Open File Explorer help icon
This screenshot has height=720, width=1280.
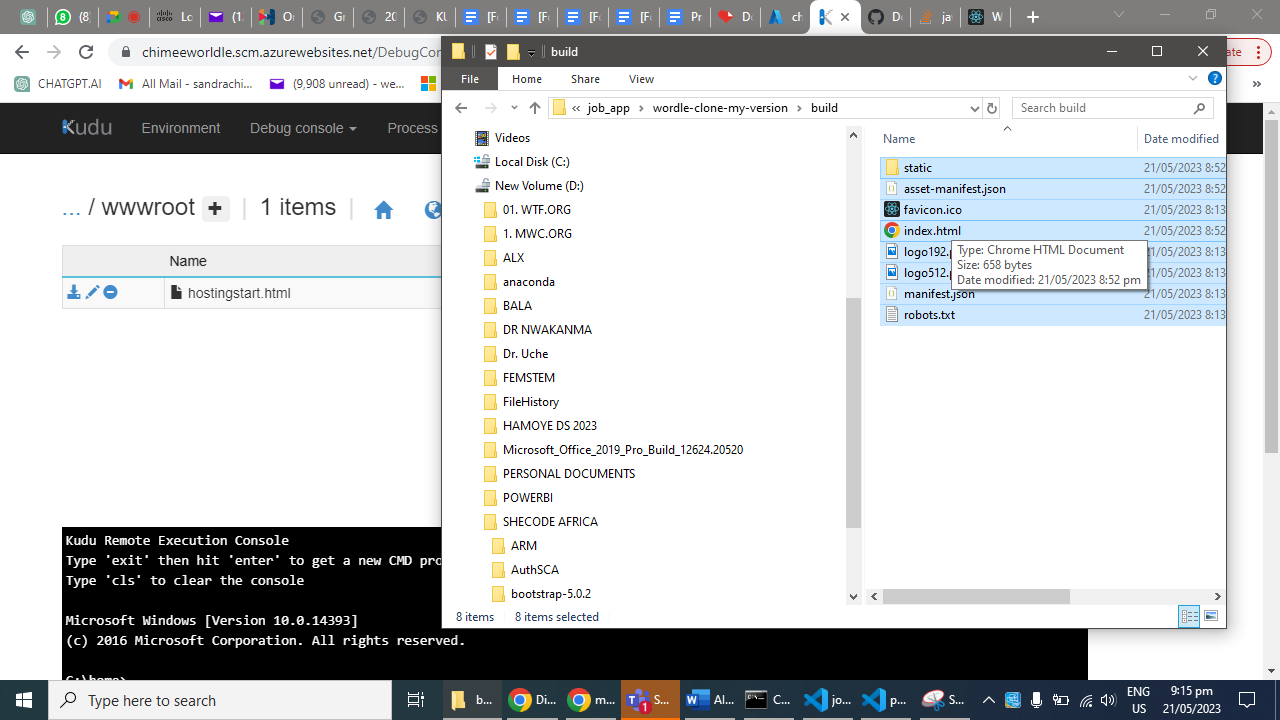point(1214,79)
